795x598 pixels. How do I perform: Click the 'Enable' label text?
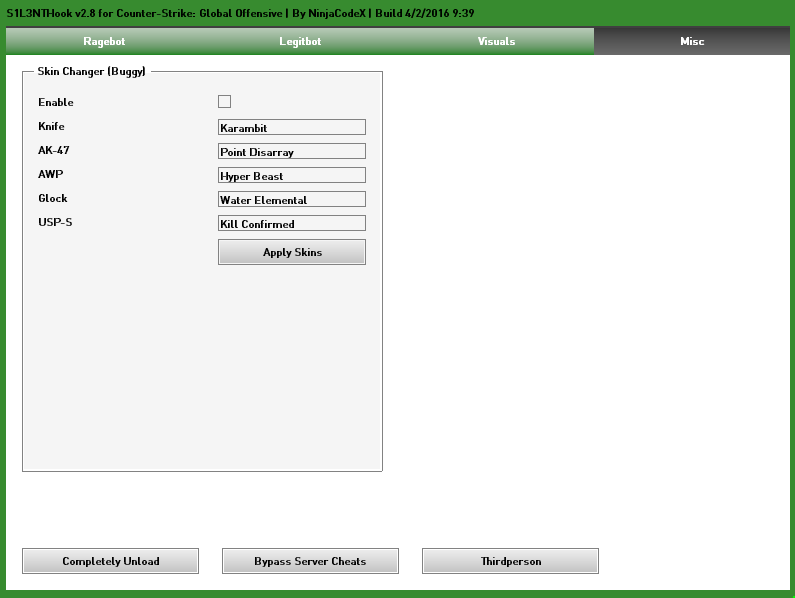[x=56, y=102]
